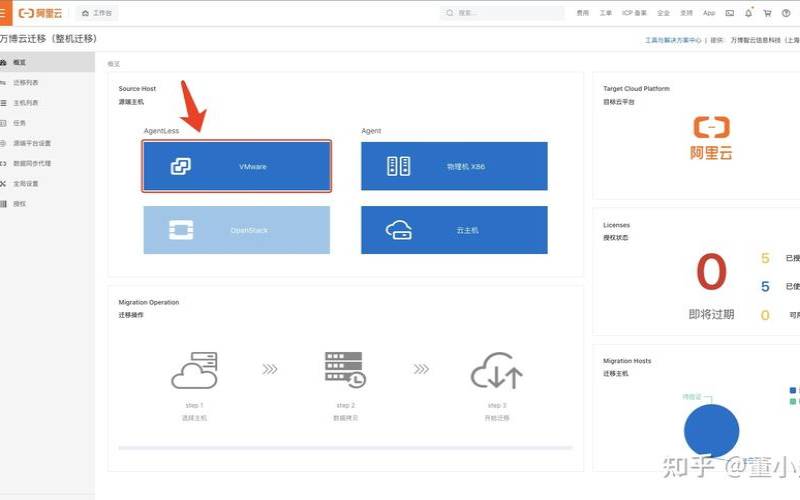Click the physical server rack icon

[x=398, y=166]
